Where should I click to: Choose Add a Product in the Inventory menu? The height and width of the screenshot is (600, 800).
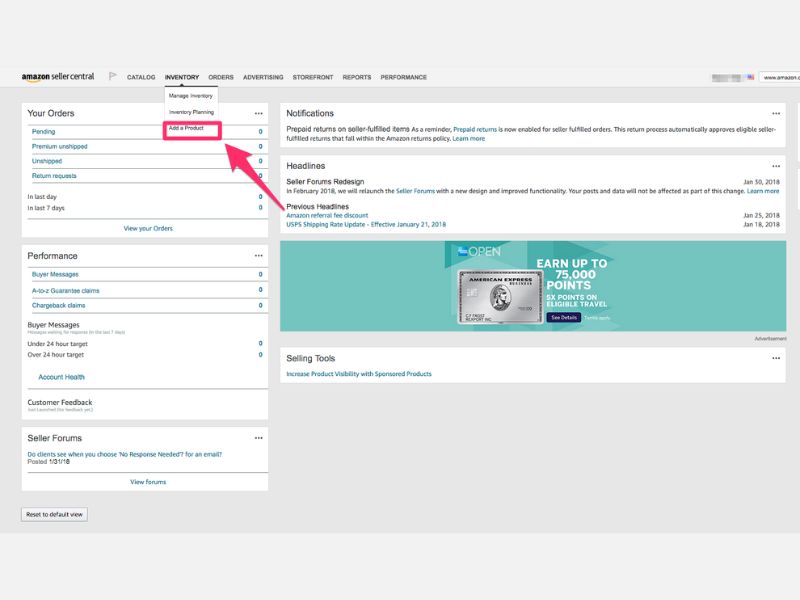186,128
